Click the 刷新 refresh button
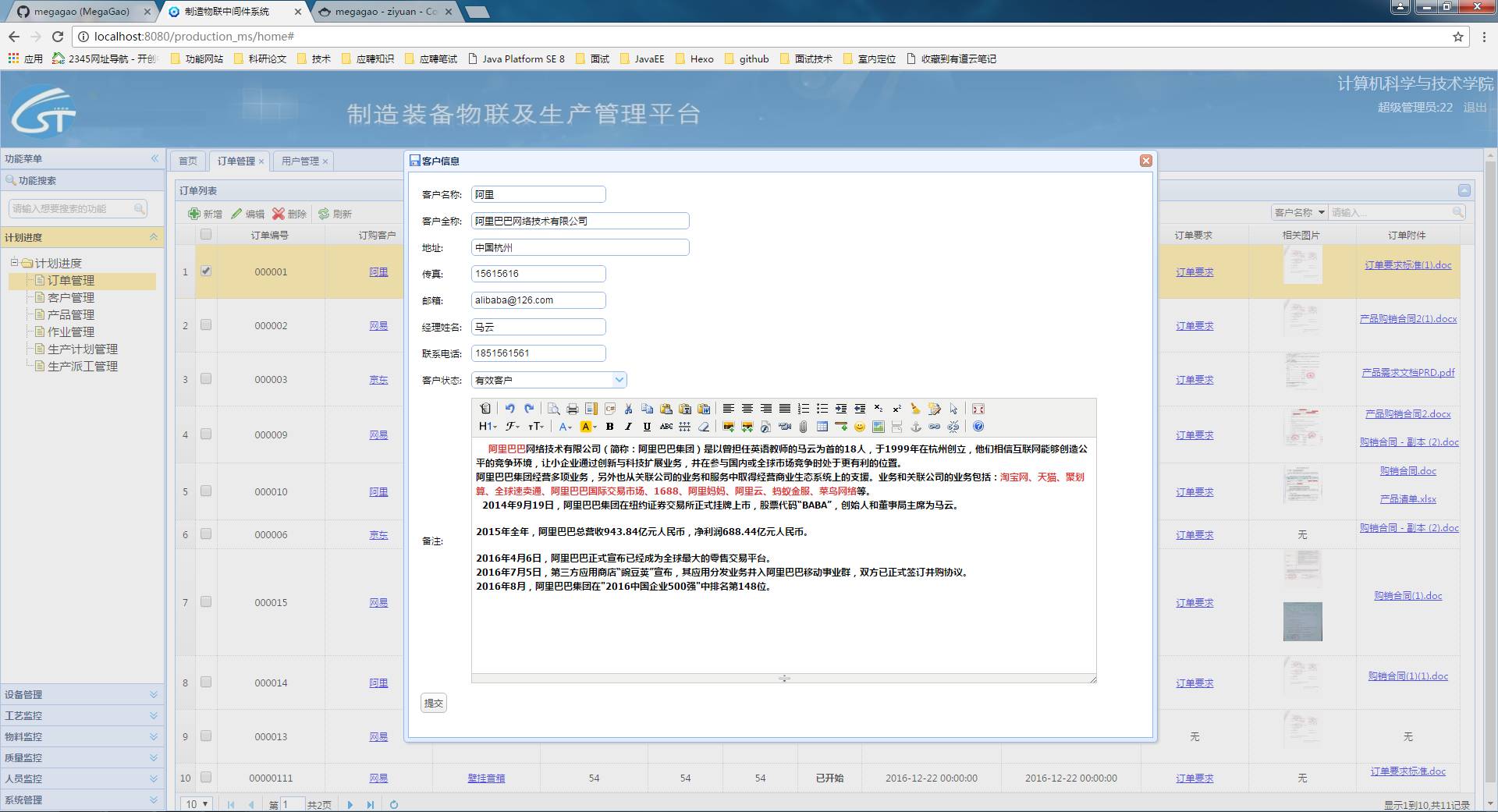The image size is (1498, 812). pyautogui.click(x=335, y=214)
